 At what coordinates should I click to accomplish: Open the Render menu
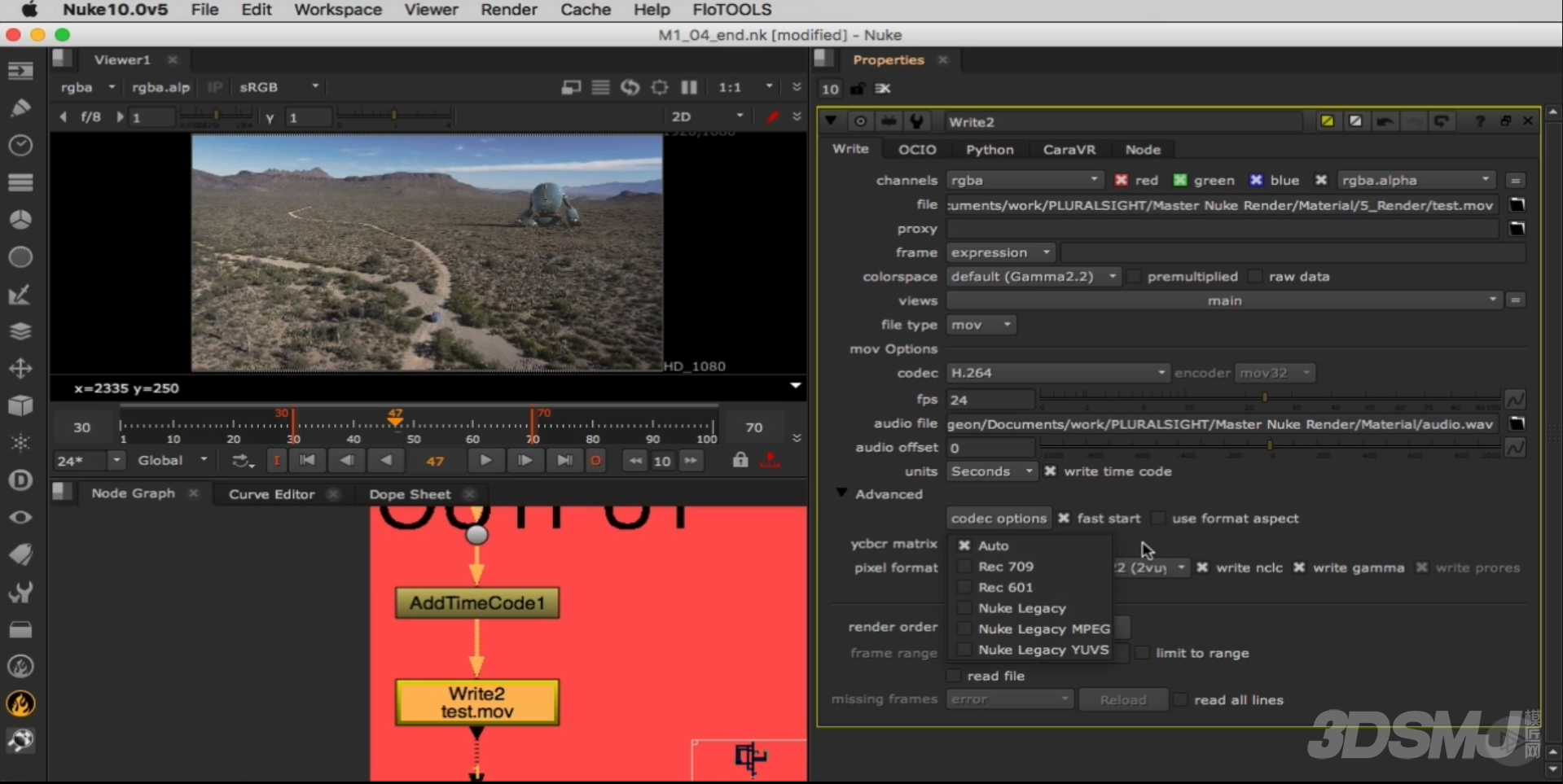coord(509,10)
